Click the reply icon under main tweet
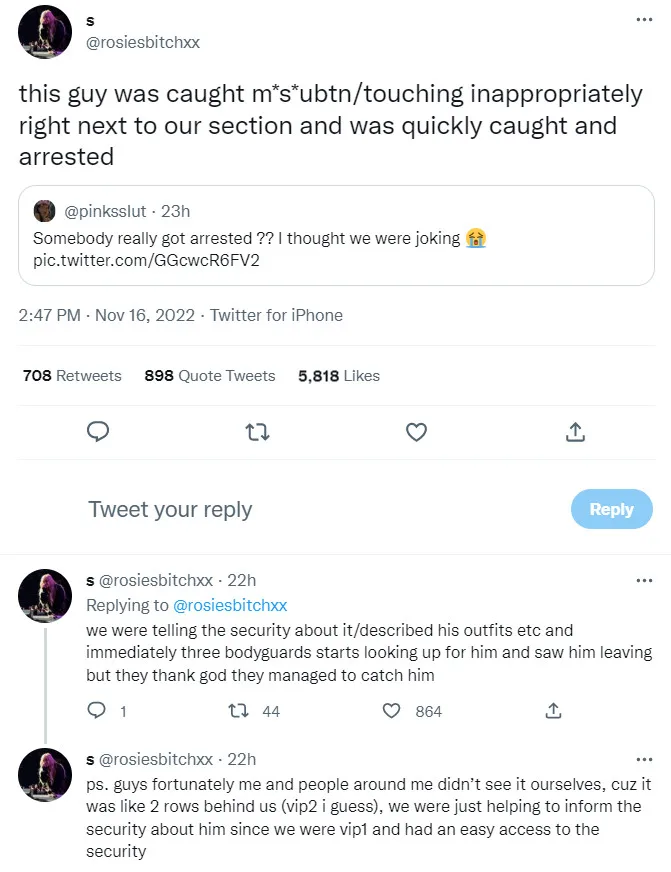This screenshot has height=872, width=671. coord(98,432)
